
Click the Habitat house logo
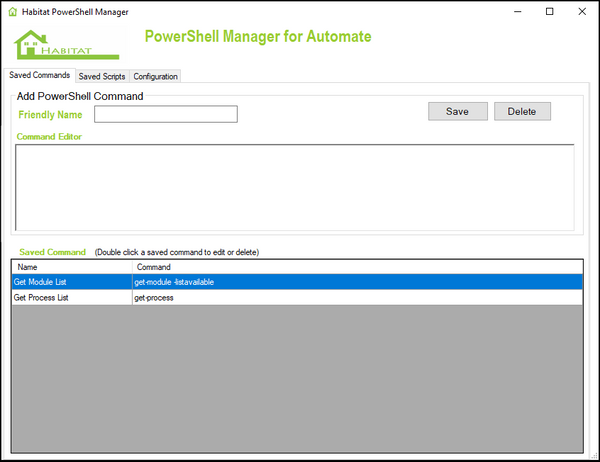click(65, 44)
